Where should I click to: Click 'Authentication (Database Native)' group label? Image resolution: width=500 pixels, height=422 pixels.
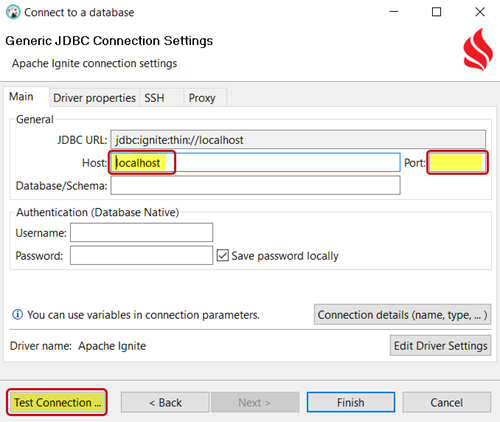click(98, 212)
